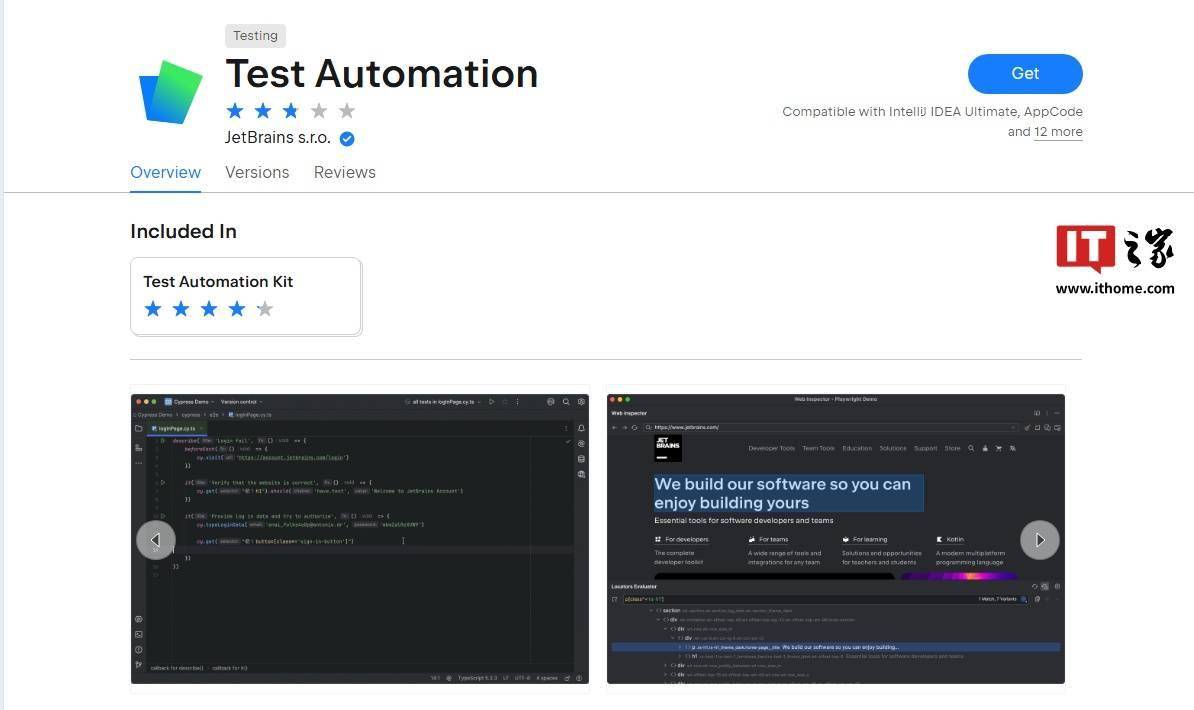This screenshot has height=710, width=1194.
Task: Click the 'Test Automation' plugin title
Action: [x=382, y=74]
